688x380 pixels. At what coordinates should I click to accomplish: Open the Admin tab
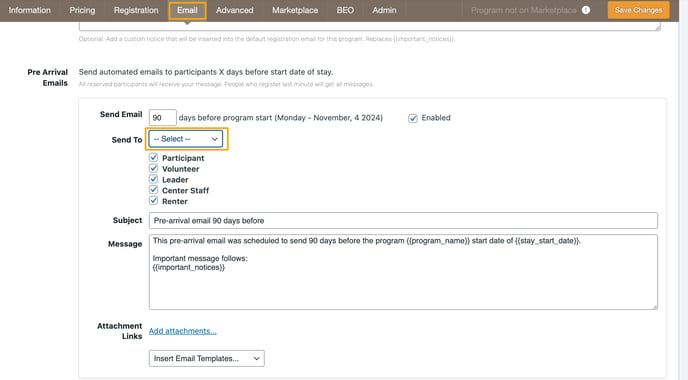click(x=384, y=10)
